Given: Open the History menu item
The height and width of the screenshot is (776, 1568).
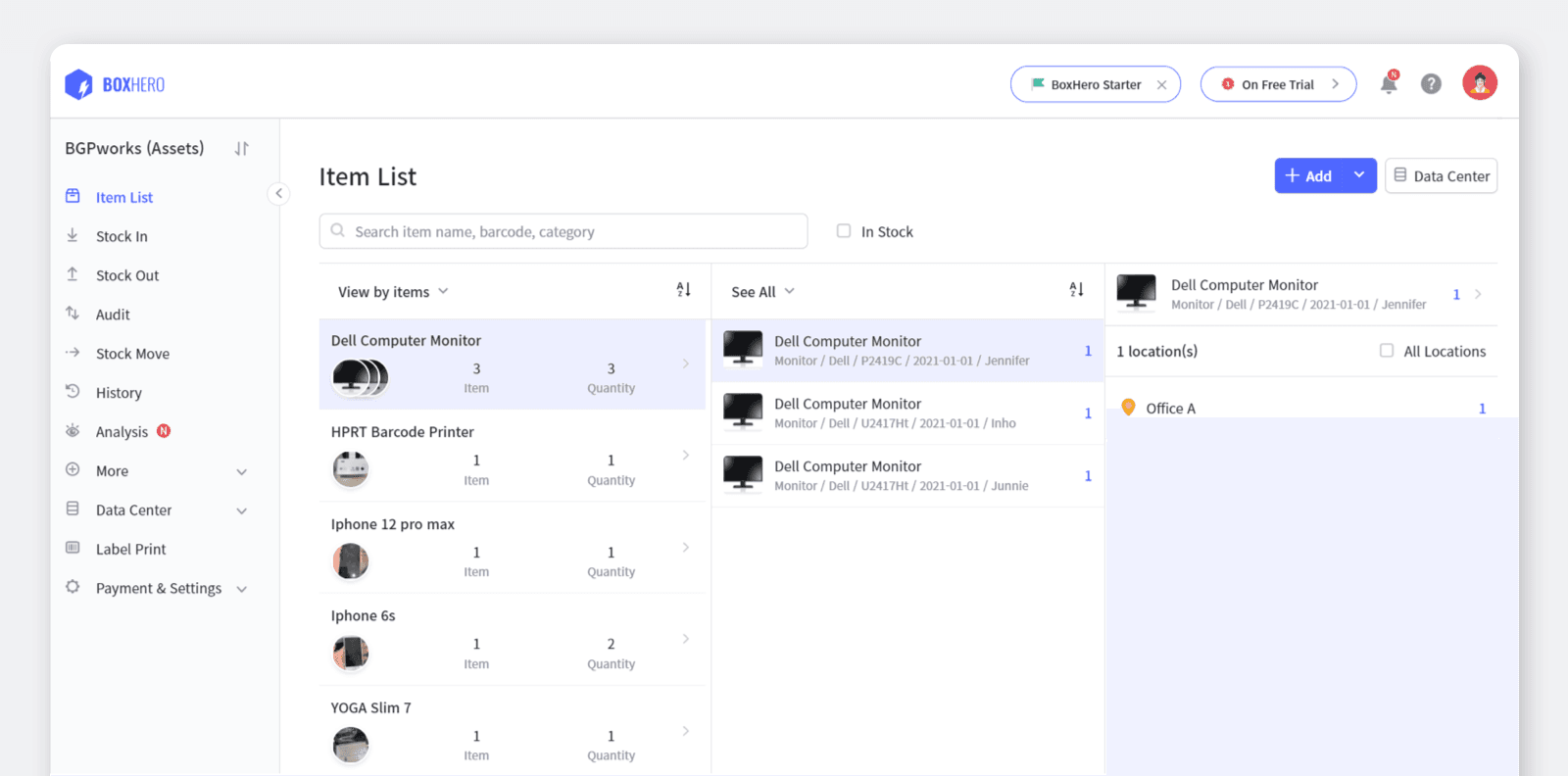Looking at the screenshot, I should [119, 393].
